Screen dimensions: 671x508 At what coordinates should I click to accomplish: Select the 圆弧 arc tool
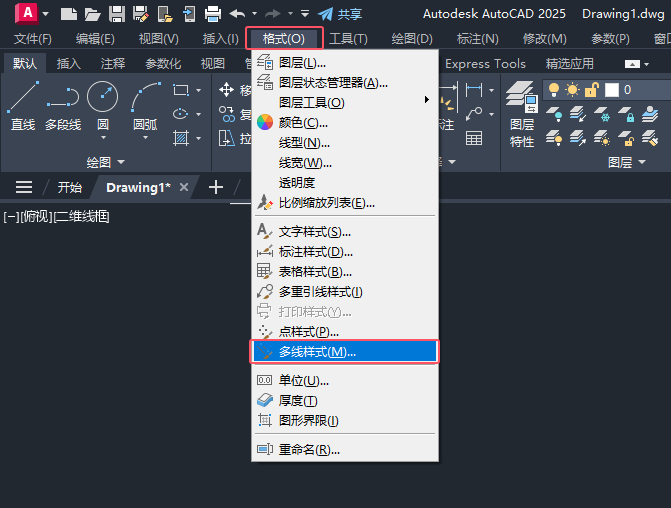pos(145,103)
